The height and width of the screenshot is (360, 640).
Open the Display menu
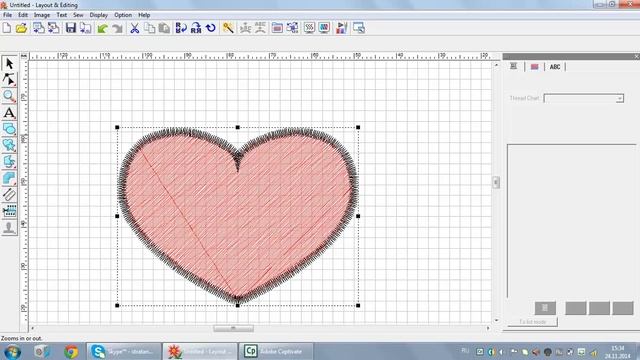[x=98, y=15]
